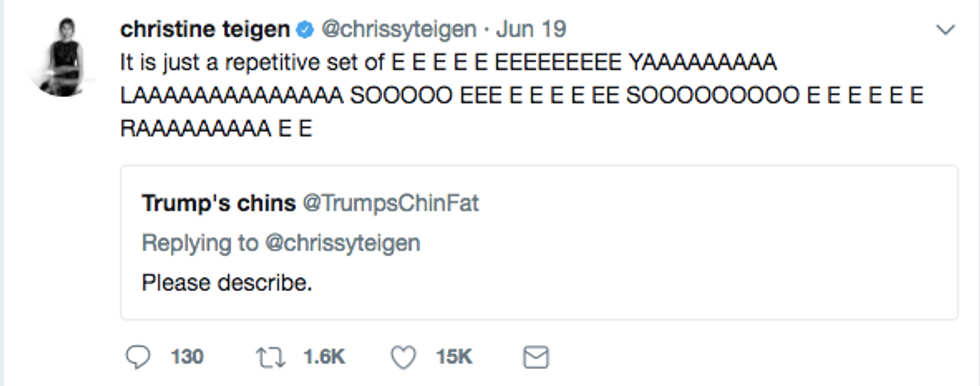Open the Jun 19 timestamp link
Viewport: 980px width, 386px height.
pyautogui.click(x=531, y=29)
